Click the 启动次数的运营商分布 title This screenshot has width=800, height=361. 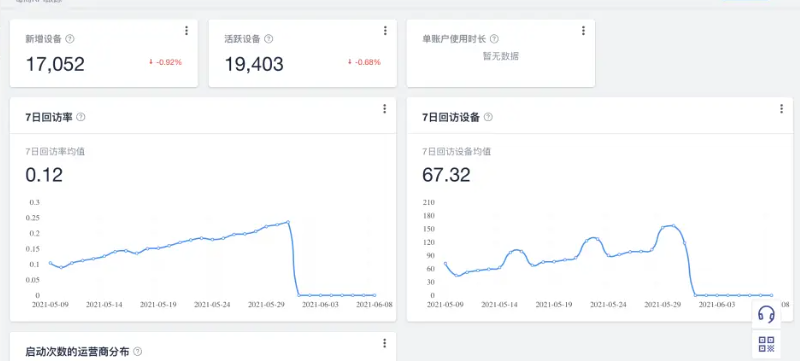click(77, 351)
